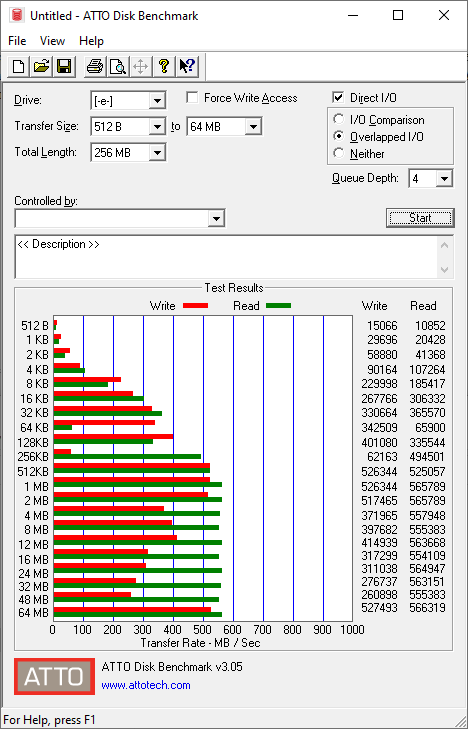Viewport: 468px width, 729px height.
Task: Open Print Preview toolbar icon
Action: coord(118,66)
